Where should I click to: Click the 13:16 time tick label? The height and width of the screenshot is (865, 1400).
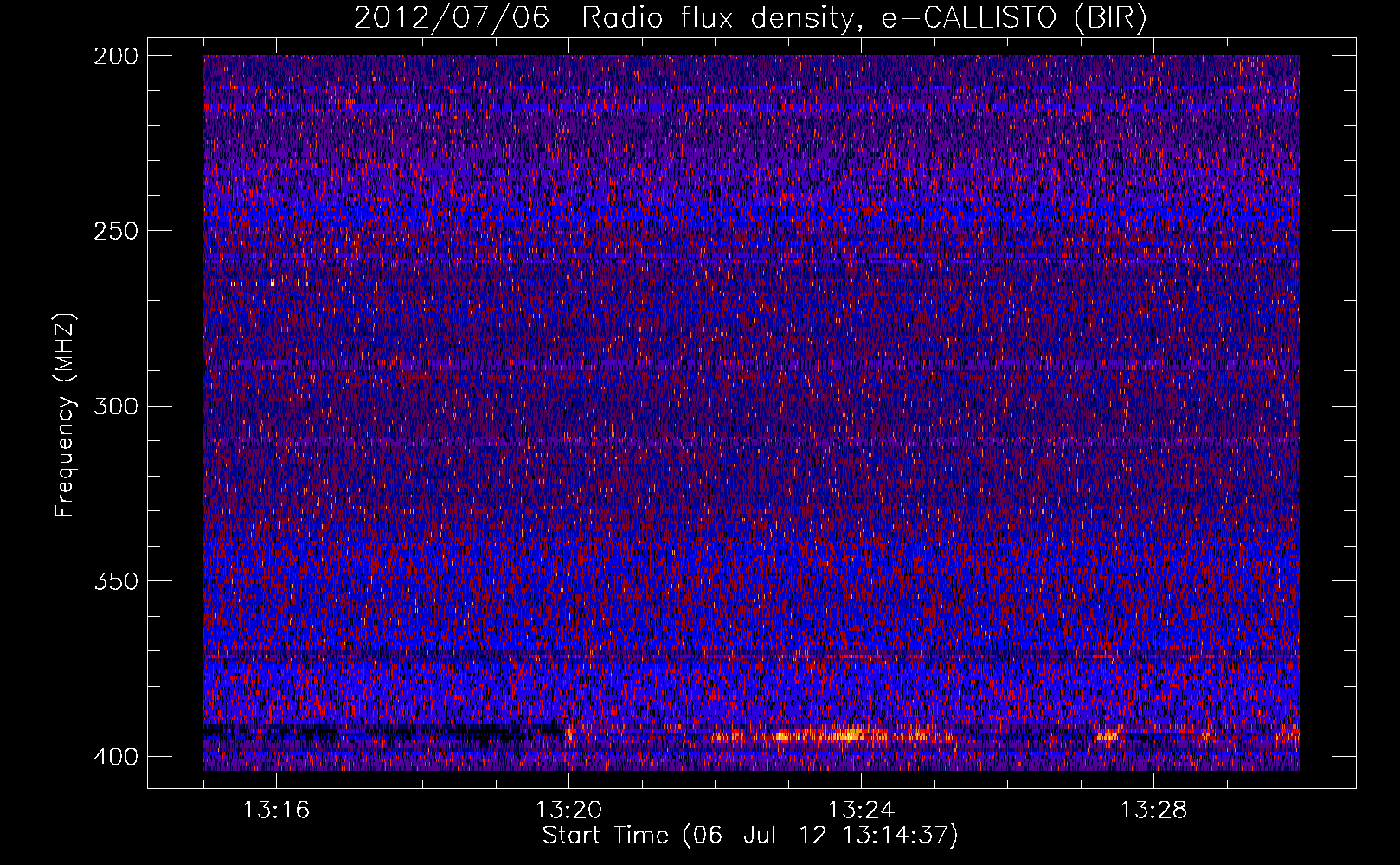[x=276, y=811]
